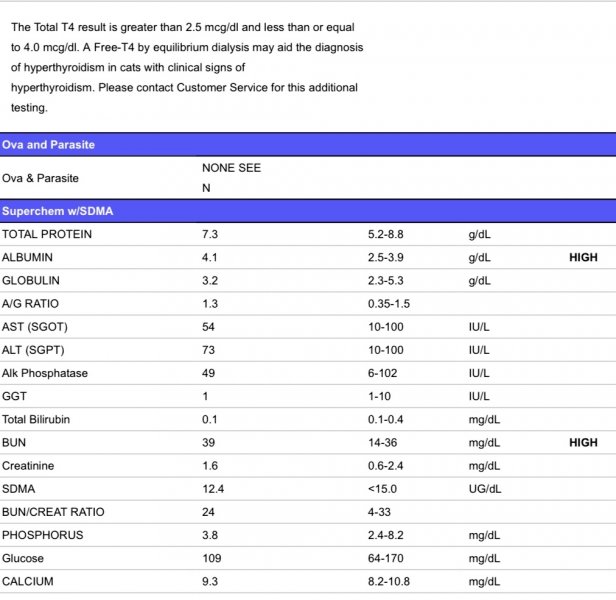Select the CALCIUM result value 9.3

210,581
